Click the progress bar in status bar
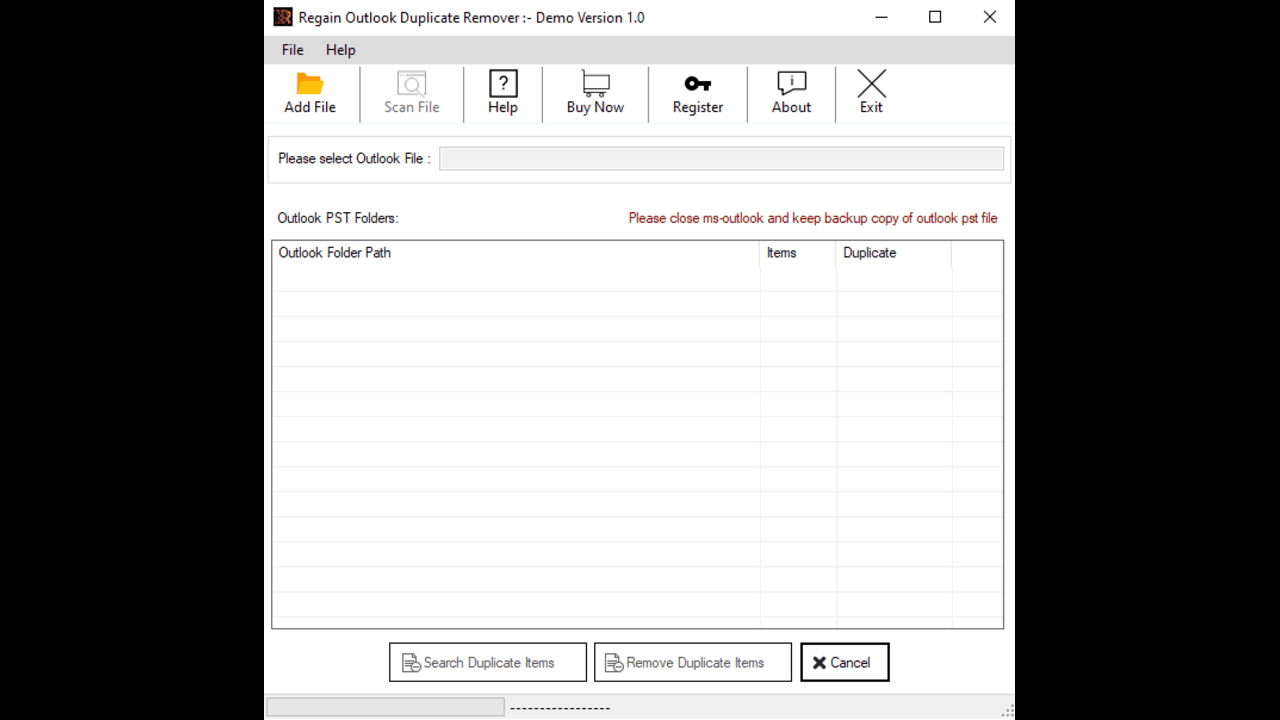1280x720 pixels. pyautogui.click(x=386, y=707)
